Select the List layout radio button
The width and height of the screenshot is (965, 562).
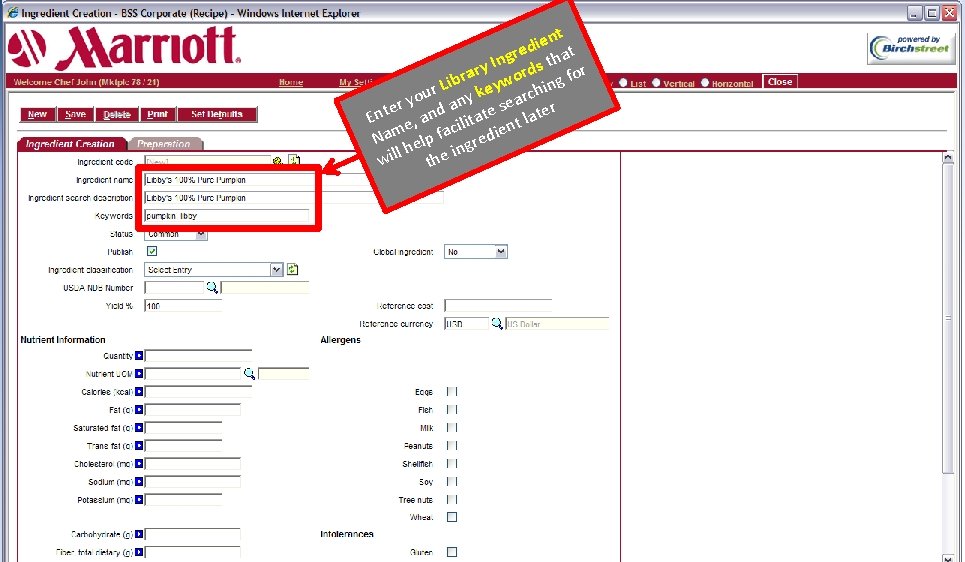pyautogui.click(x=623, y=82)
